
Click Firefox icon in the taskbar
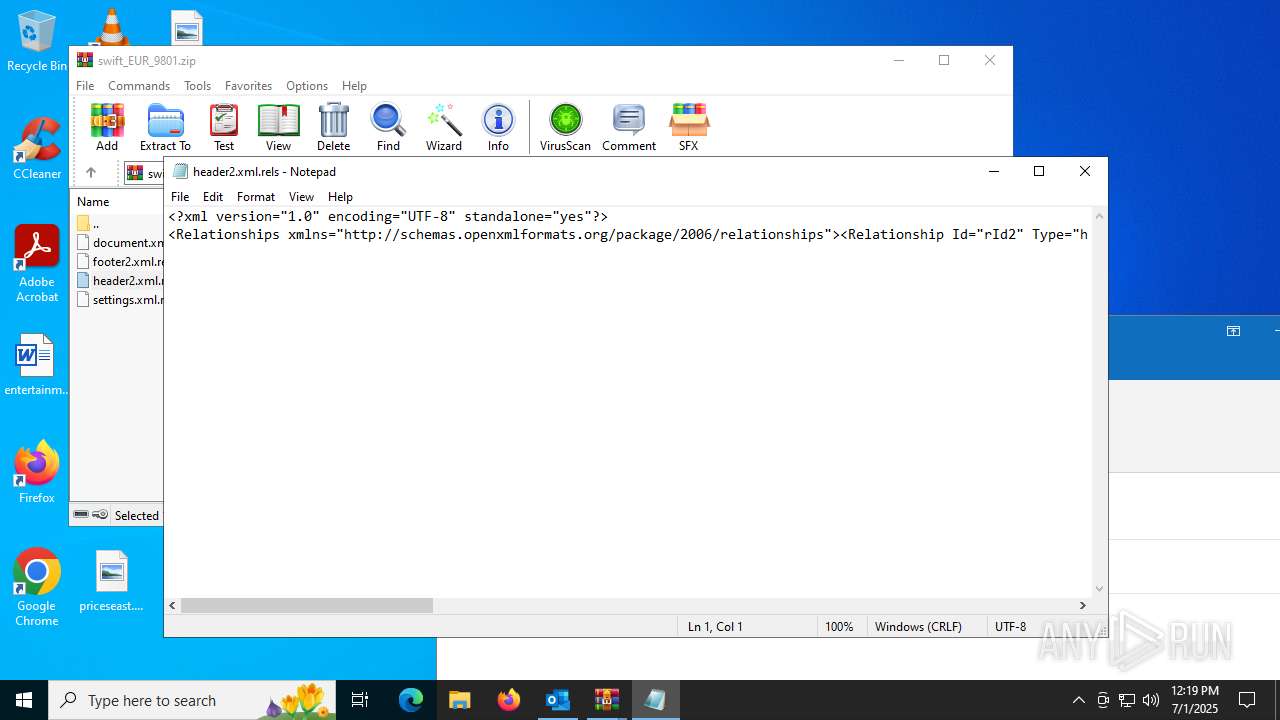click(509, 700)
